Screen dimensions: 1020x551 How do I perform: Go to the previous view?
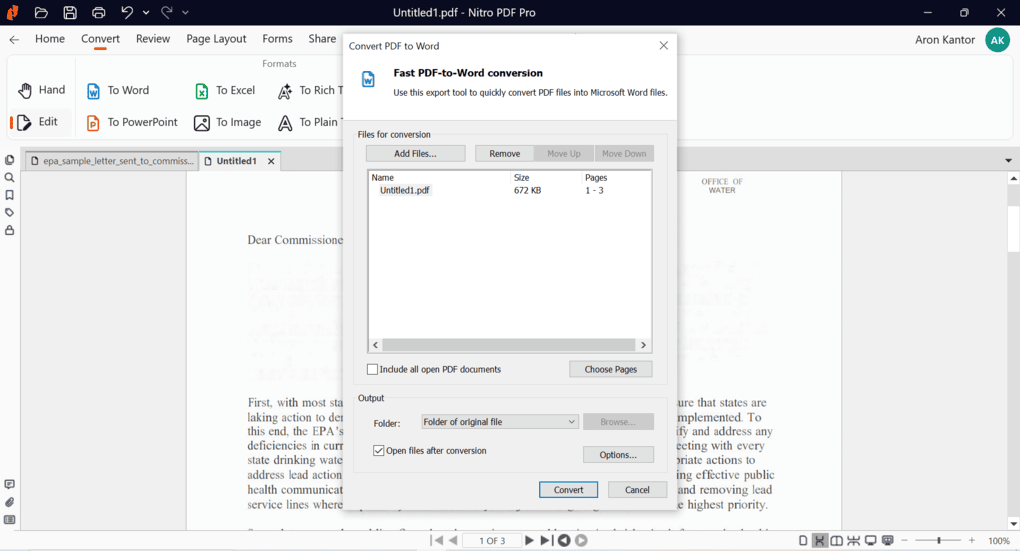click(564, 541)
